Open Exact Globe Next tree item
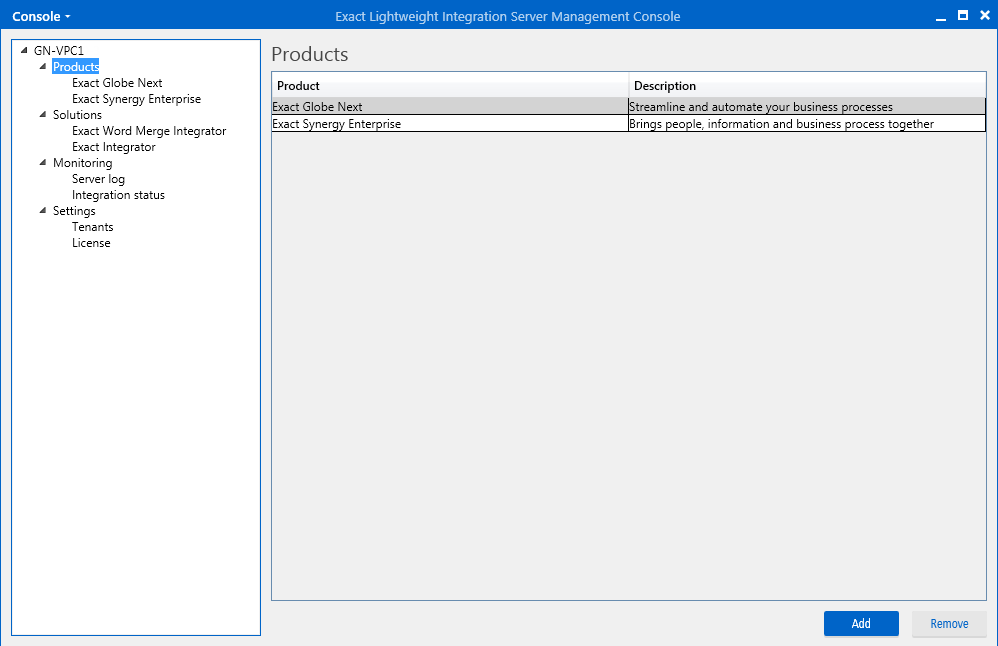998x646 pixels. [x=117, y=83]
